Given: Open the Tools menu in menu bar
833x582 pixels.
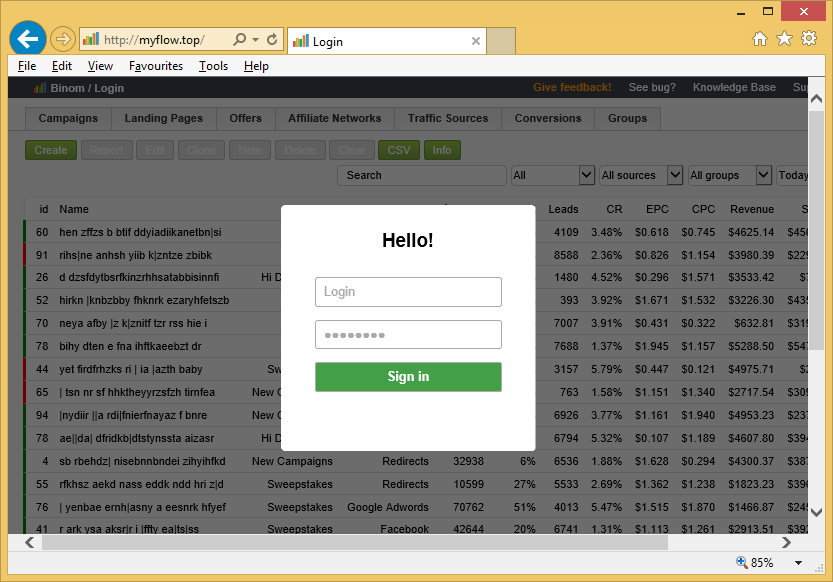Looking at the screenshot, I should [213, 66].
